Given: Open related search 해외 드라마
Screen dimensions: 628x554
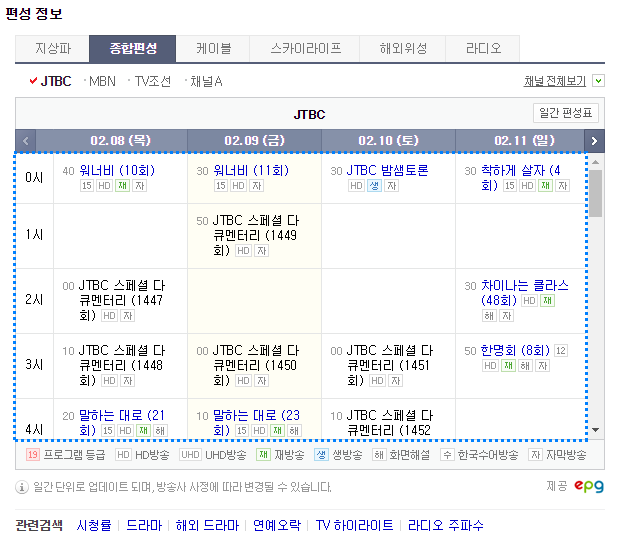Looking at the screenshot, I should [207, 525].
